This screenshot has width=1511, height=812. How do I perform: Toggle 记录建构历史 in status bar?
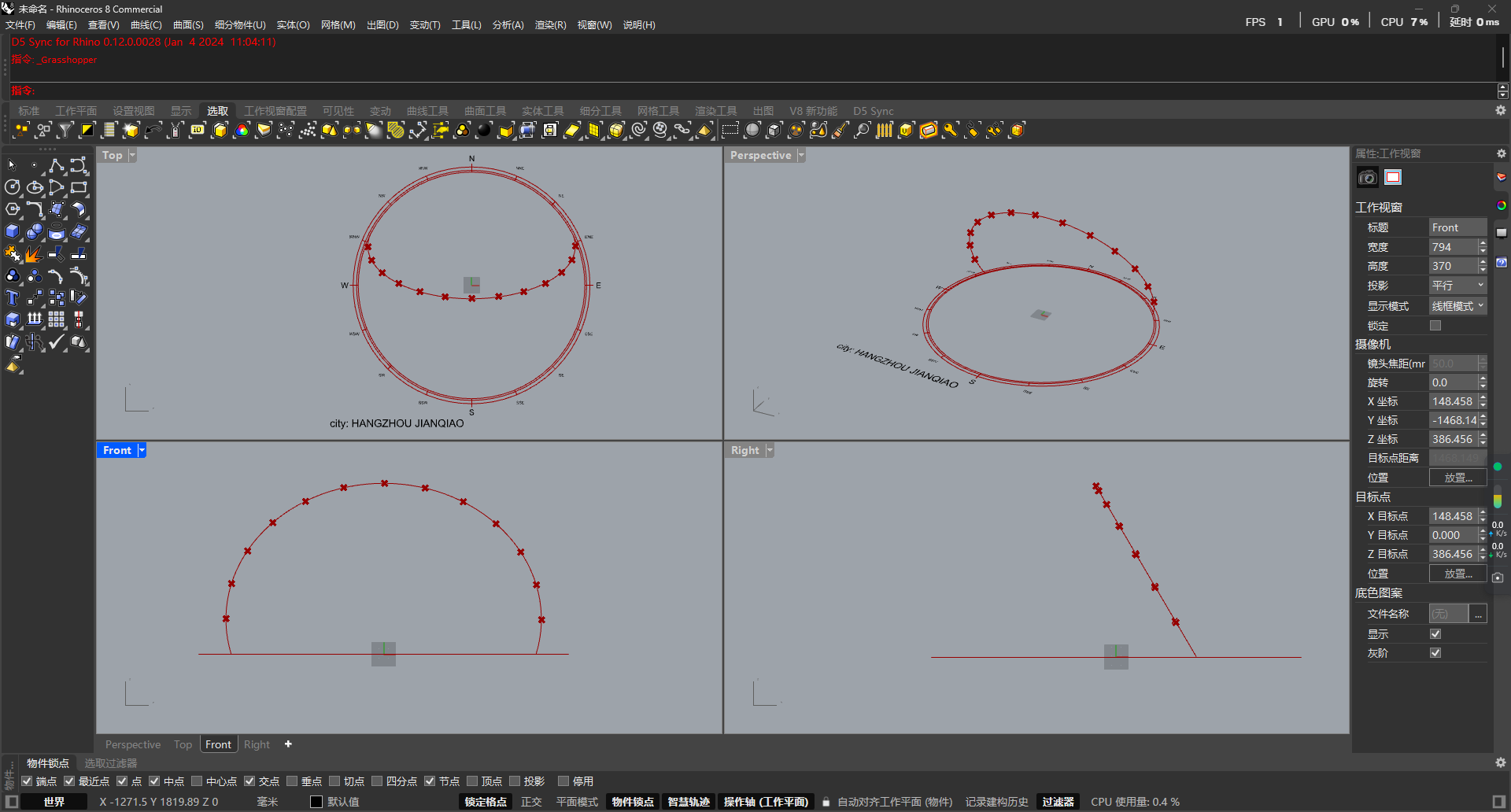997,802
